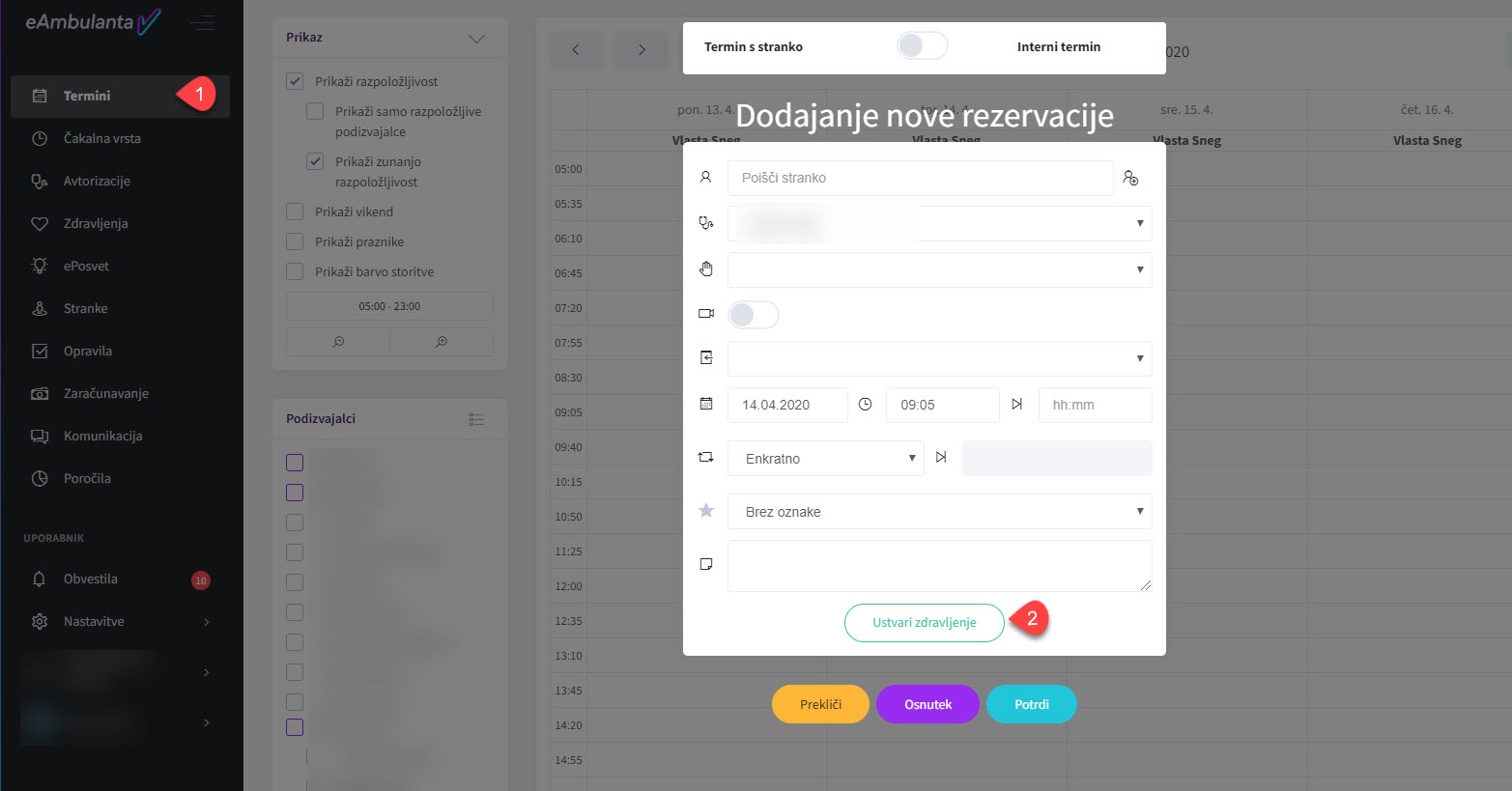Click the Ustvari zdravljenje button
Viewport: 1512px width, 791px height.
[924, 623]
